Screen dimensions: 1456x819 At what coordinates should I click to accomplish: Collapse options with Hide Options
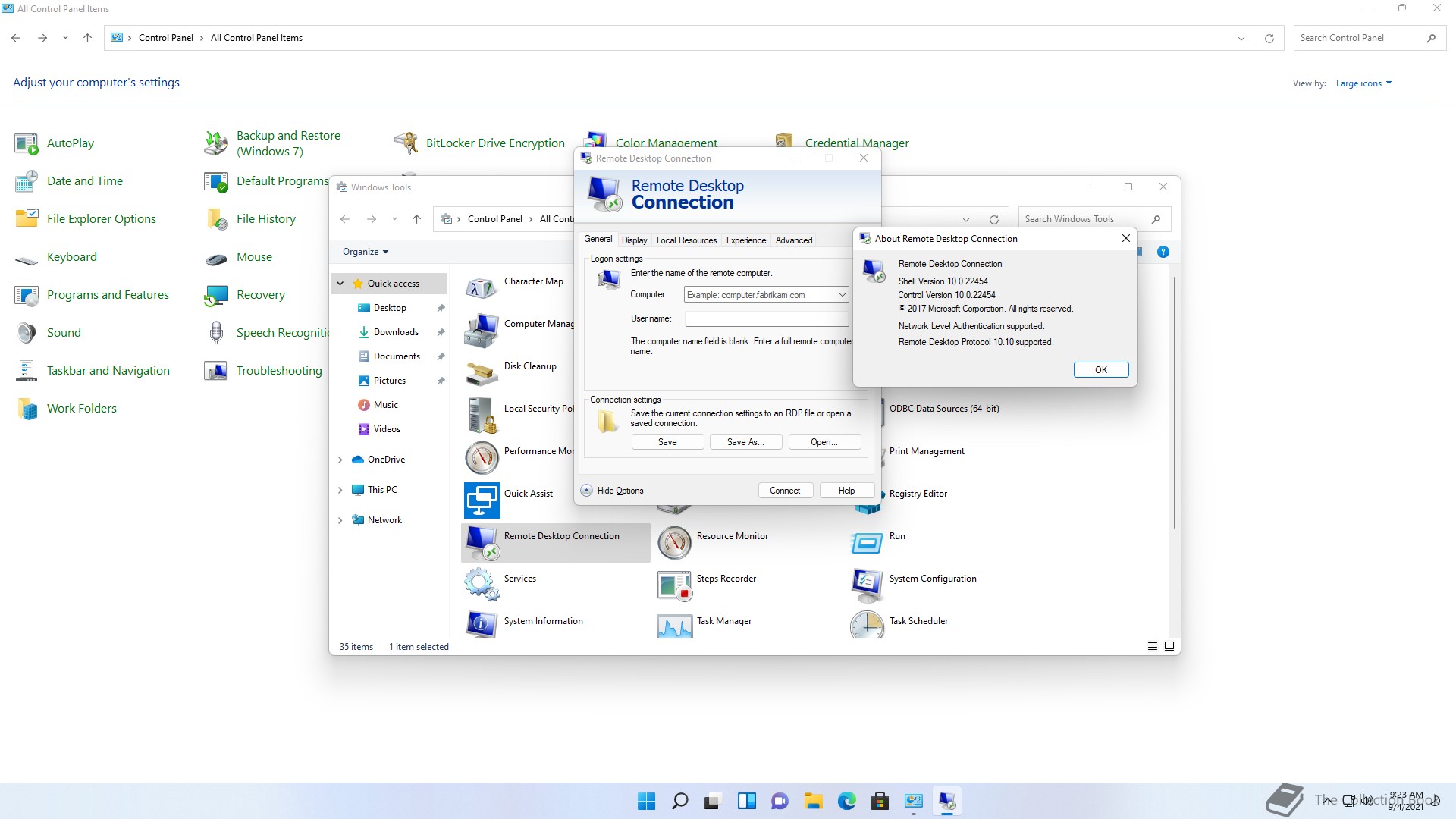pos(613,491)
